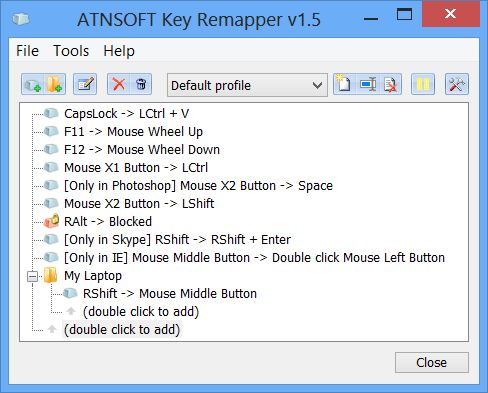Click the create new profile icon
488x393 pixels.
pyautogui.click(x=344, y=84)
